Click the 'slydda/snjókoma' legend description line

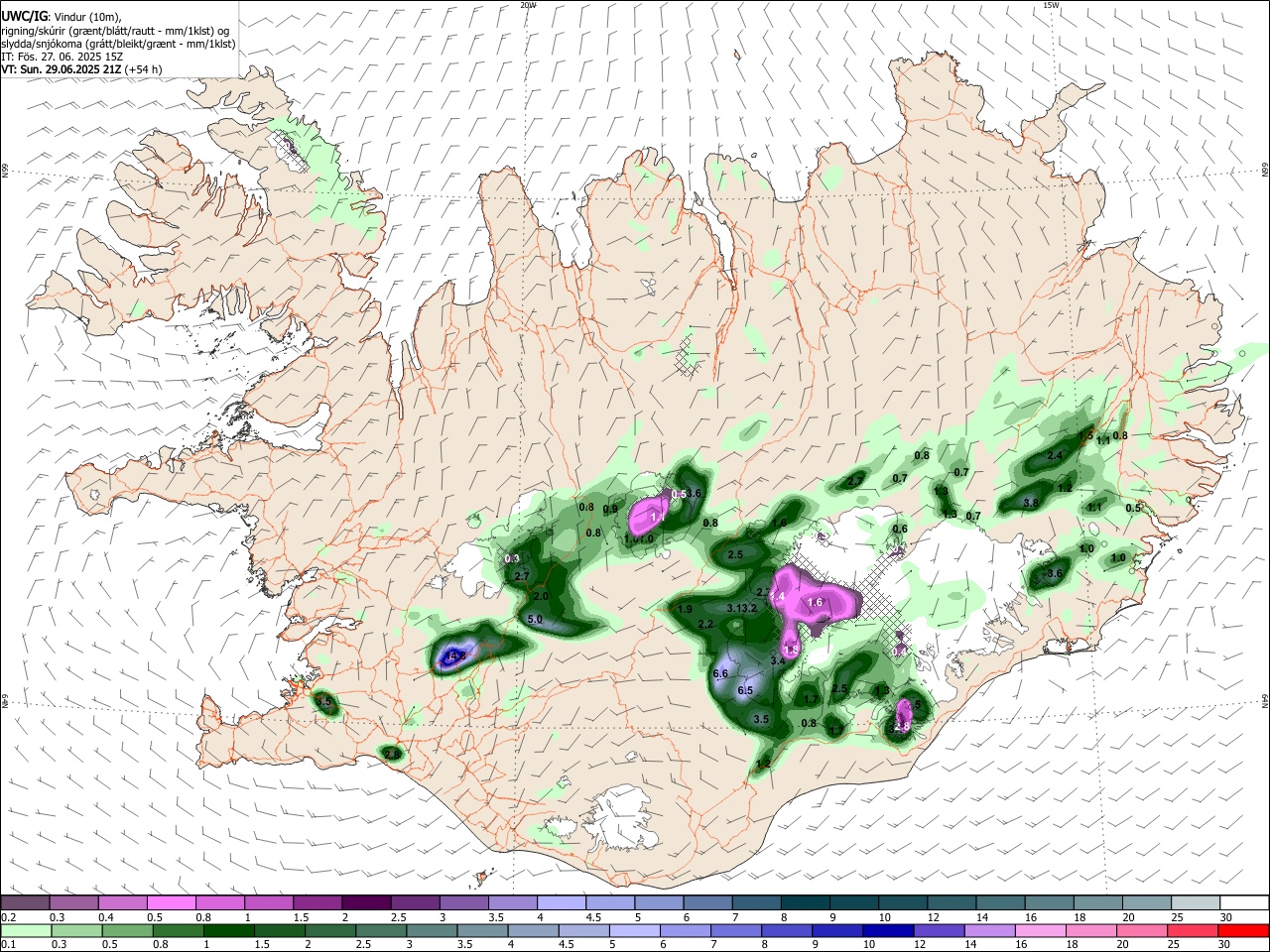point(118,44)
